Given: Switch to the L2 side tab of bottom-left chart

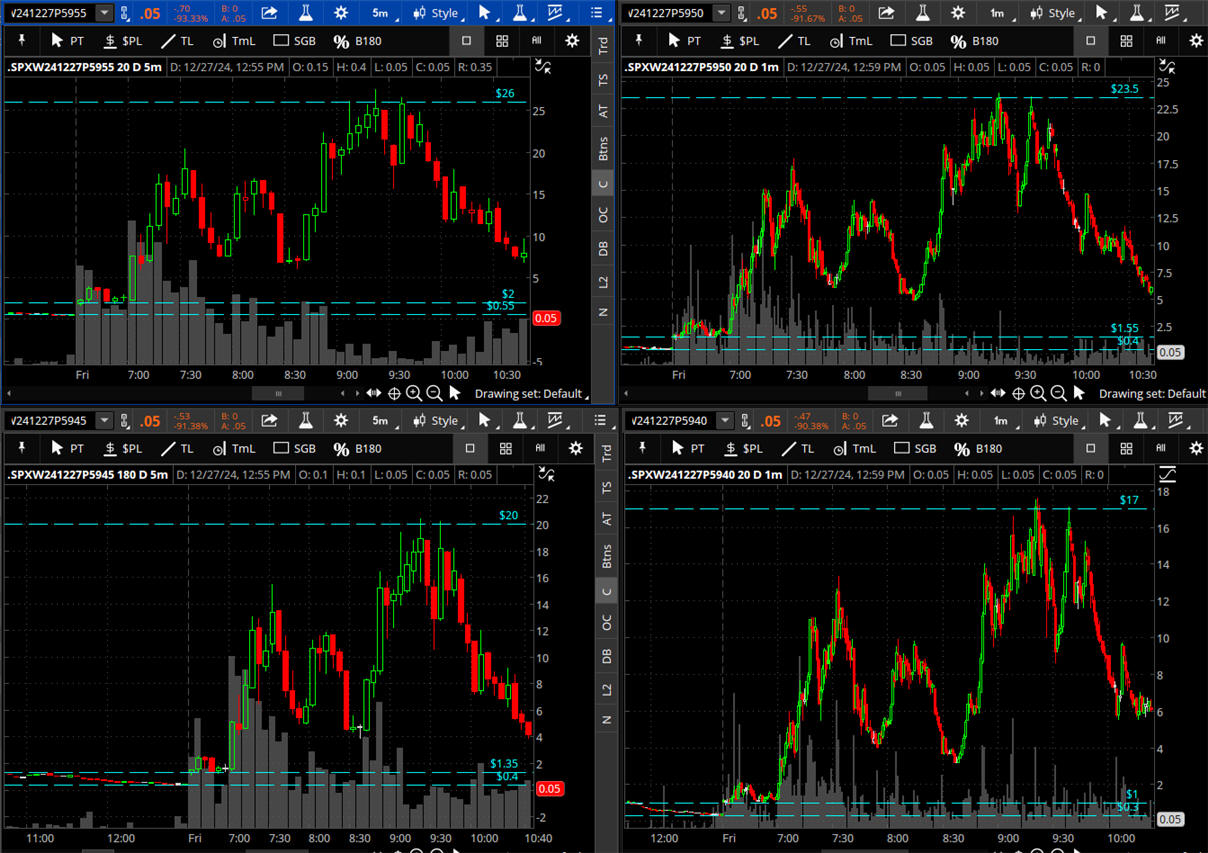Looking at the screenshot, I should click(603, 689).
